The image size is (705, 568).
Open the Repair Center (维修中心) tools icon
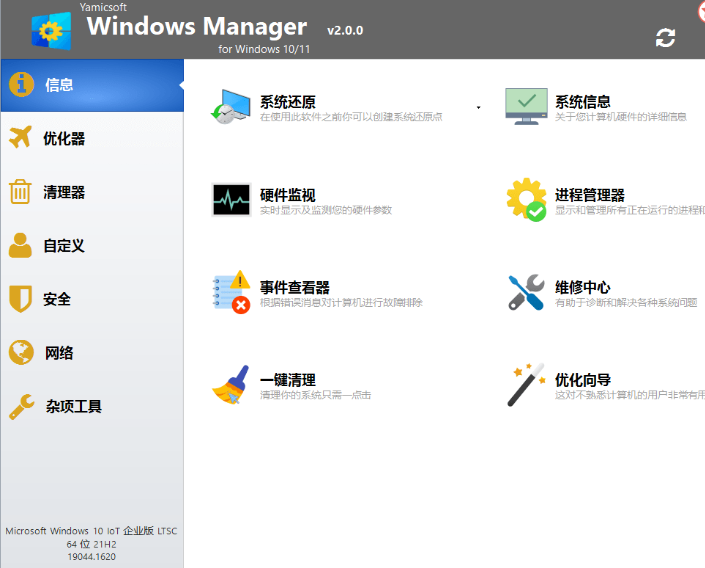click(x=526, y=292)
